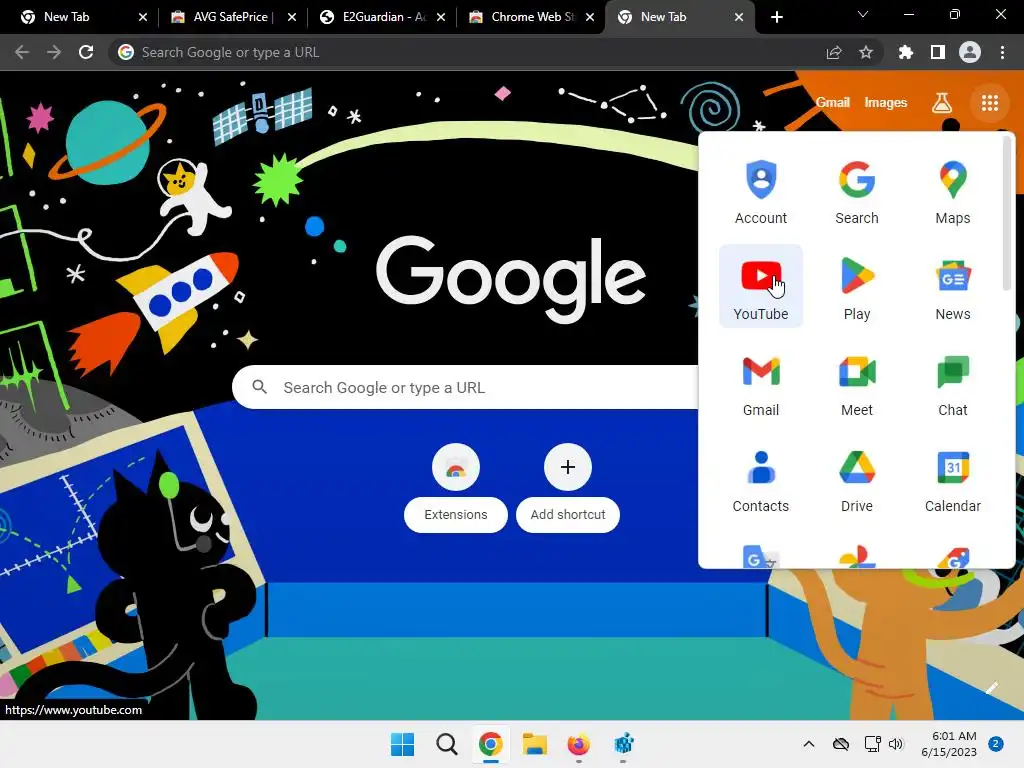Click the Images link at top right

[885, 103]
